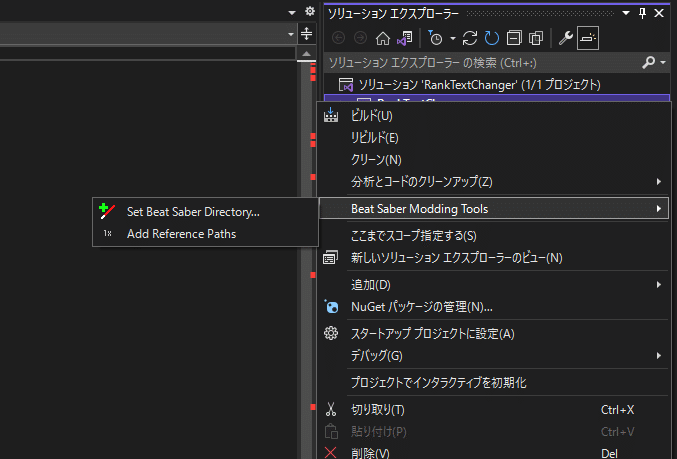Click the editor vertical scrollbar track

click(x=306, y=259)
